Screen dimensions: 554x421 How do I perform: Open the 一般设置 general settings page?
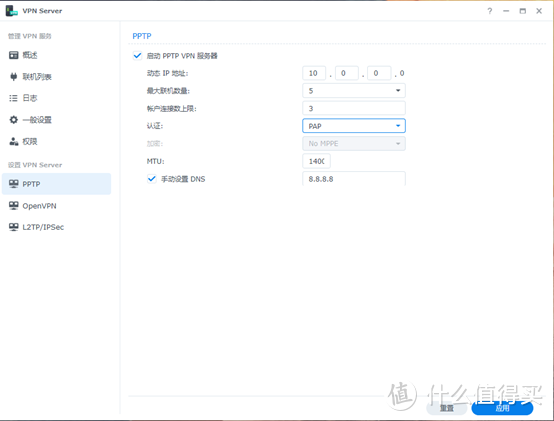pos(57,120)
